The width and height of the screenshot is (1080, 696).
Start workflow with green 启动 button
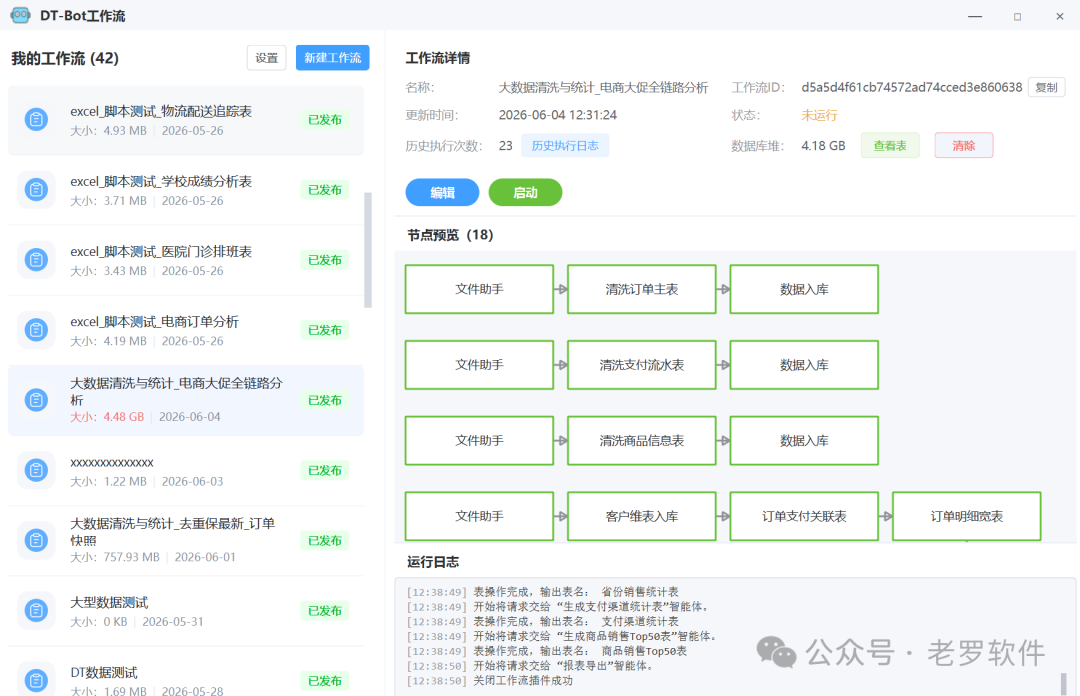[526, 192]
